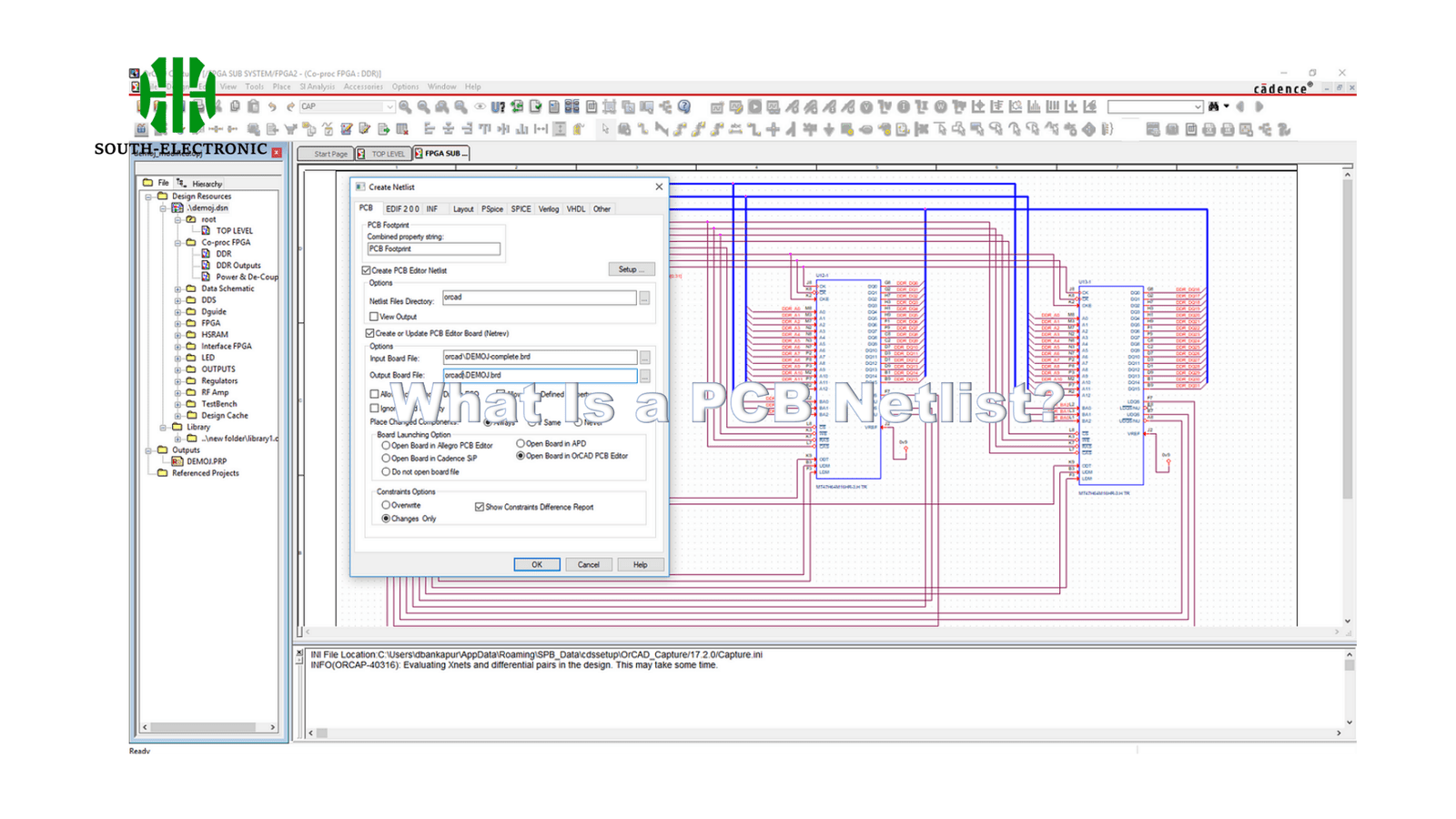Click the U? annotate icon
The width and height of the screenshot is (1456, 819).
[498, 107]
